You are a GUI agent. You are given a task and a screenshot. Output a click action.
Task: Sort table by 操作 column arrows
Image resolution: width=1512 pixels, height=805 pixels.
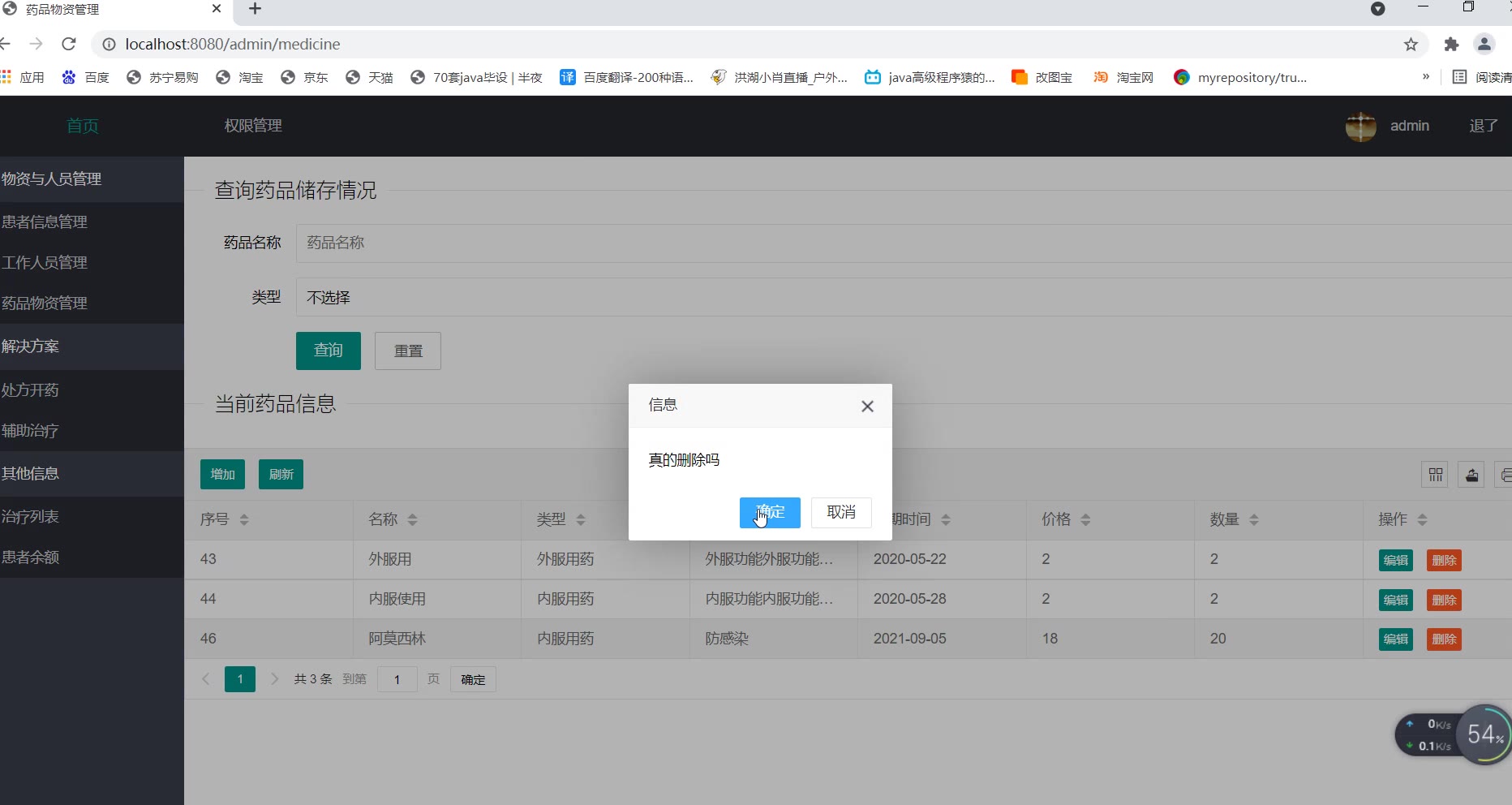1422,519
